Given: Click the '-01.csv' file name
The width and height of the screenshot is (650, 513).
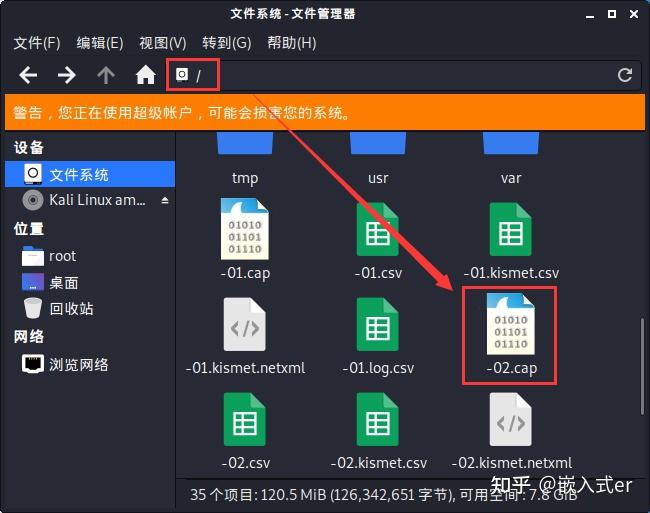Looking at the screenshot, I should [x=378, y=273].
